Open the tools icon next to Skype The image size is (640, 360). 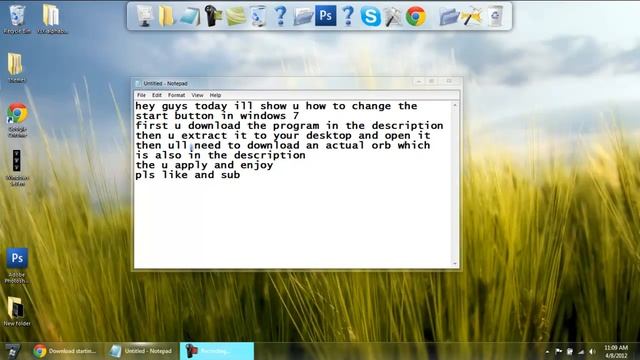pyautogui.click(x=393, y=17)
